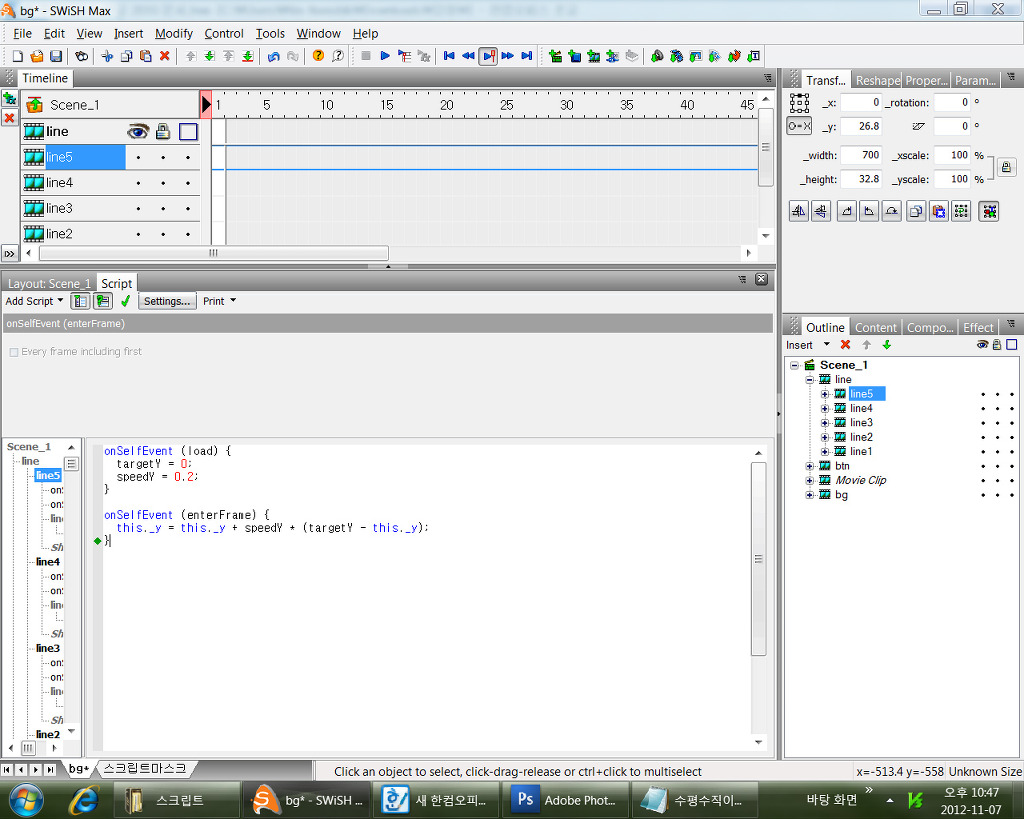
Task: Click the Paste clipboard toolbar icon
Action: [146, 56]
